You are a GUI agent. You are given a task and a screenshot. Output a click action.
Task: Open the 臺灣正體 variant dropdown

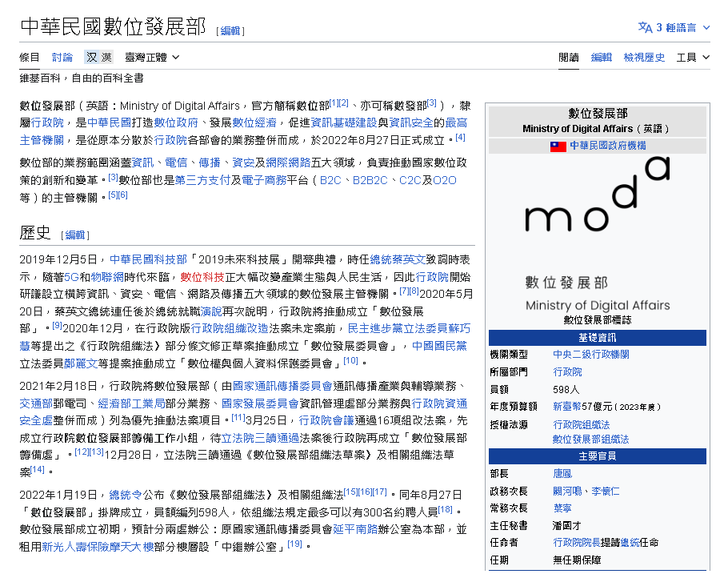(152, 57)
